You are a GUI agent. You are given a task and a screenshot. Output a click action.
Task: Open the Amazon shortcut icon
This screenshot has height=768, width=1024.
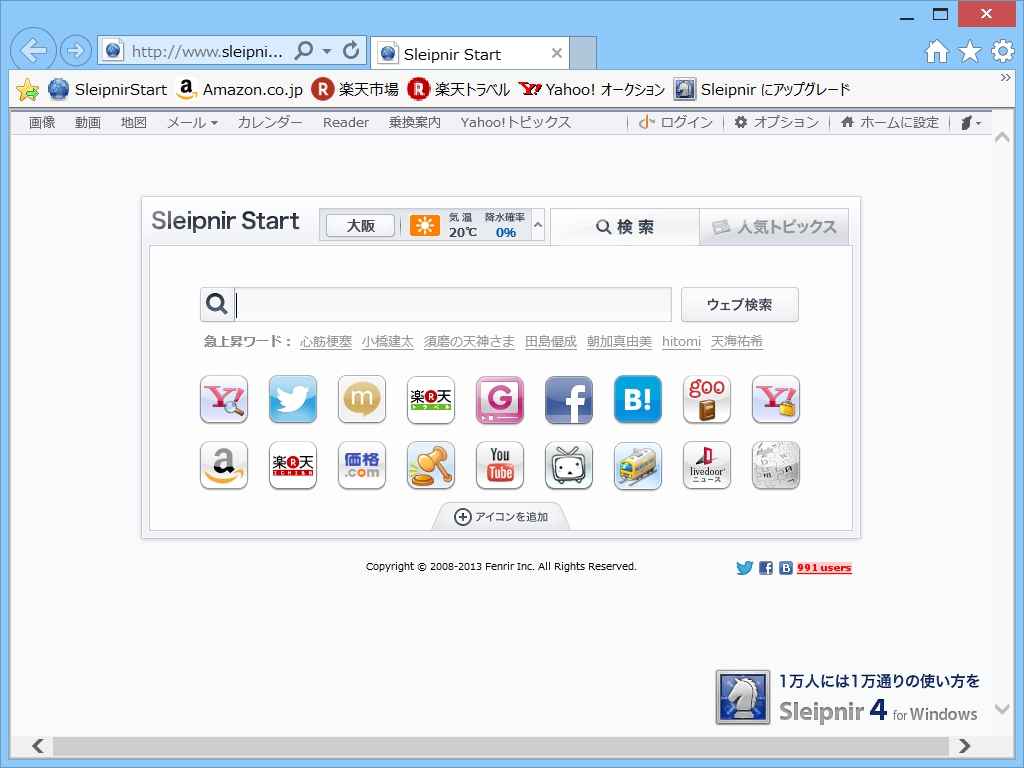(223, 465)
